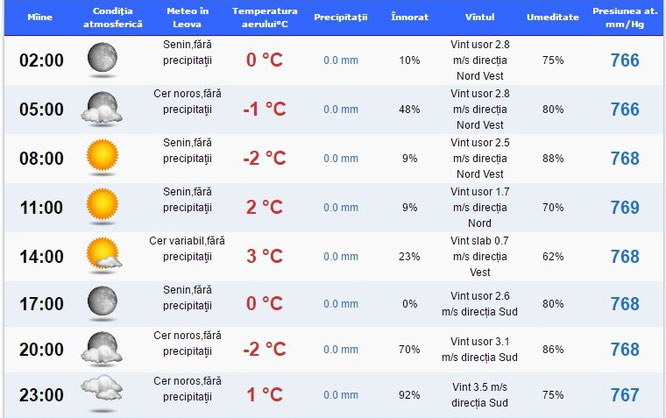The width and height of the screenshot is (666, 418).
Task: Click the Înnorat column header
Action: 409,17
